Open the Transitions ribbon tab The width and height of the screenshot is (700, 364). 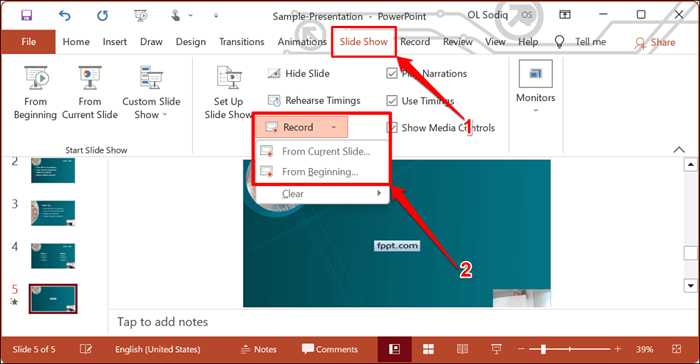[242, 42]
